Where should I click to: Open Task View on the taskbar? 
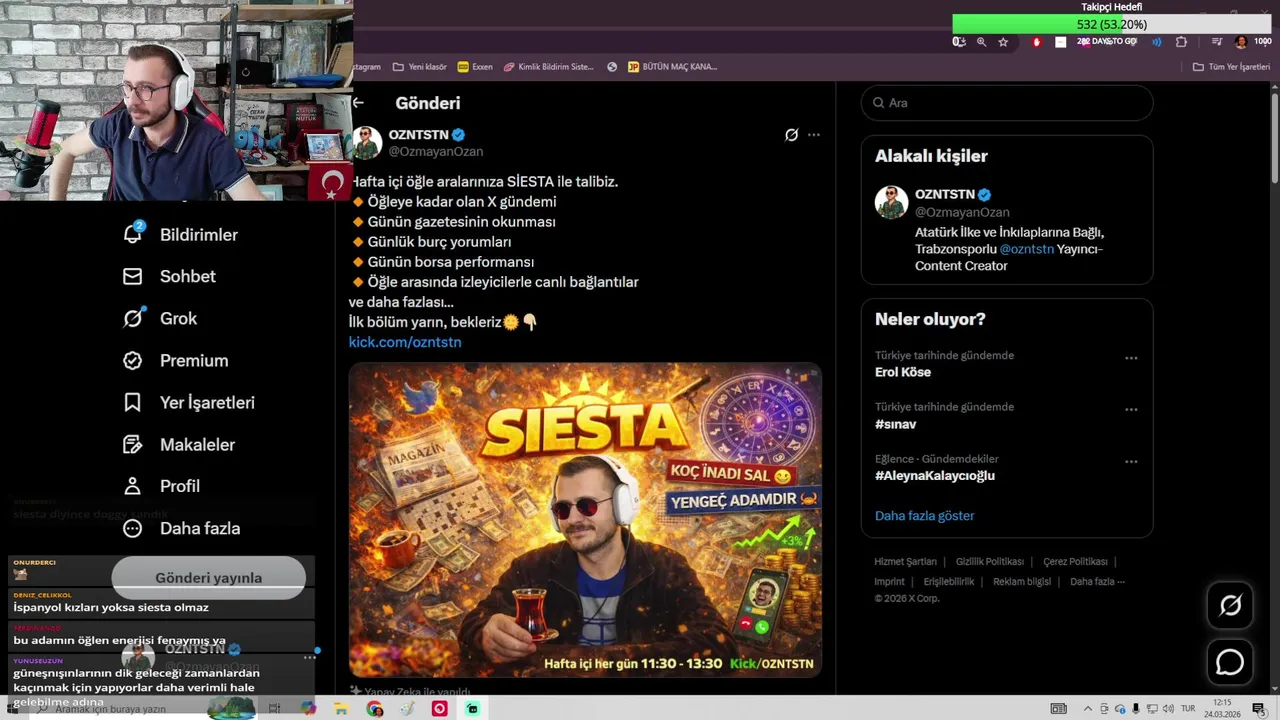(x=275, y=709)
